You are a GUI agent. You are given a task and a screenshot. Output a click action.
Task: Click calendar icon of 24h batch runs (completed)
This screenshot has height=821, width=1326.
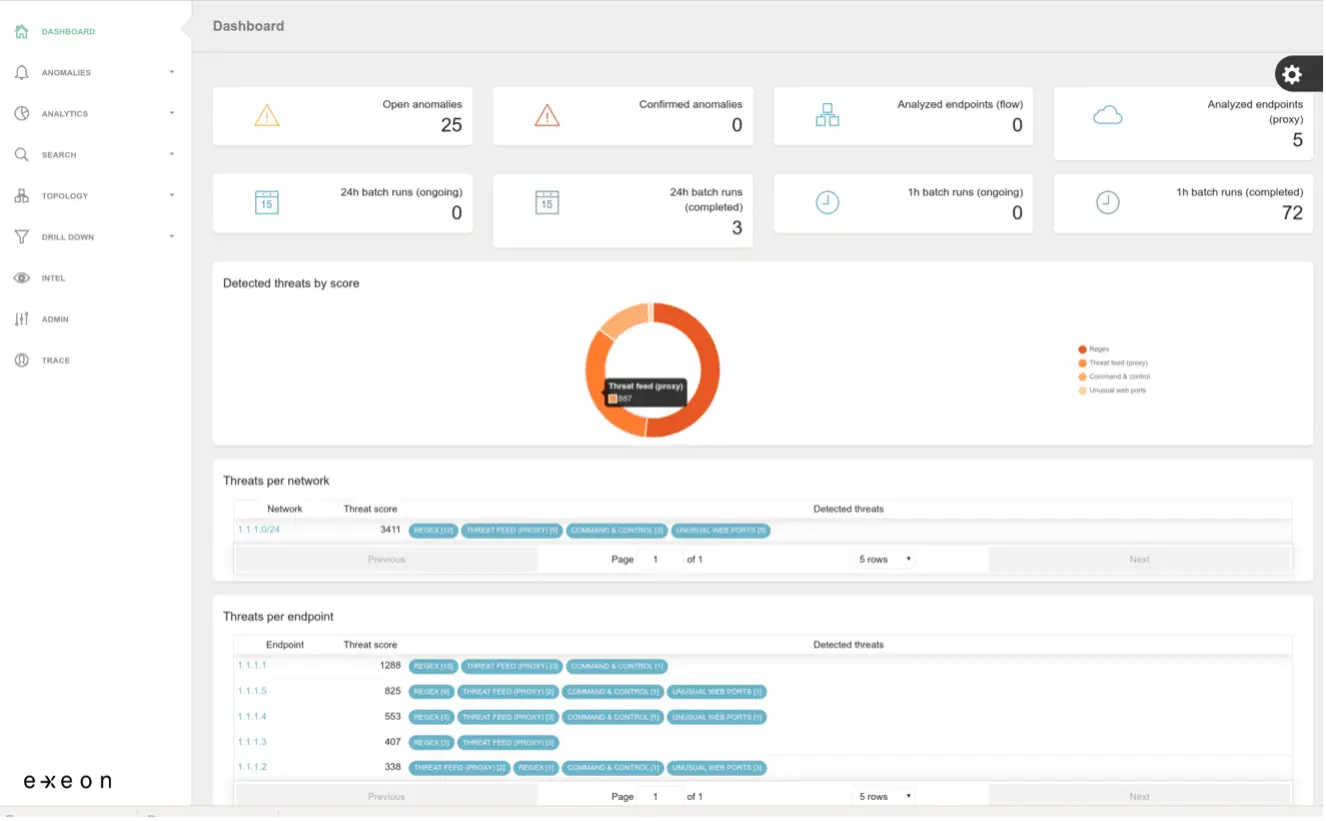coord(546,202)
